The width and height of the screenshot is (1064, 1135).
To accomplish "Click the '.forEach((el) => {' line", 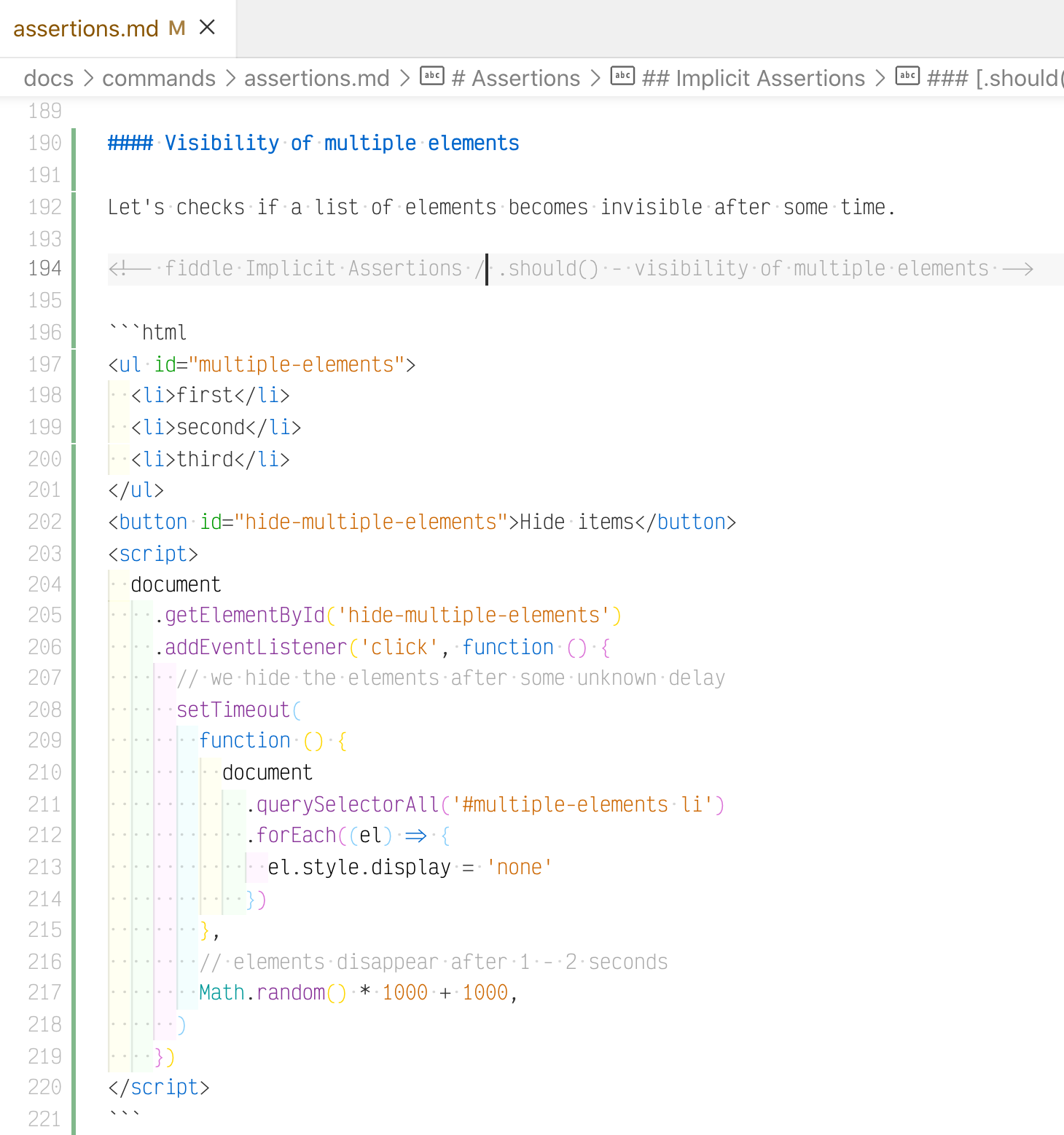I will click(x=348, y=836).
